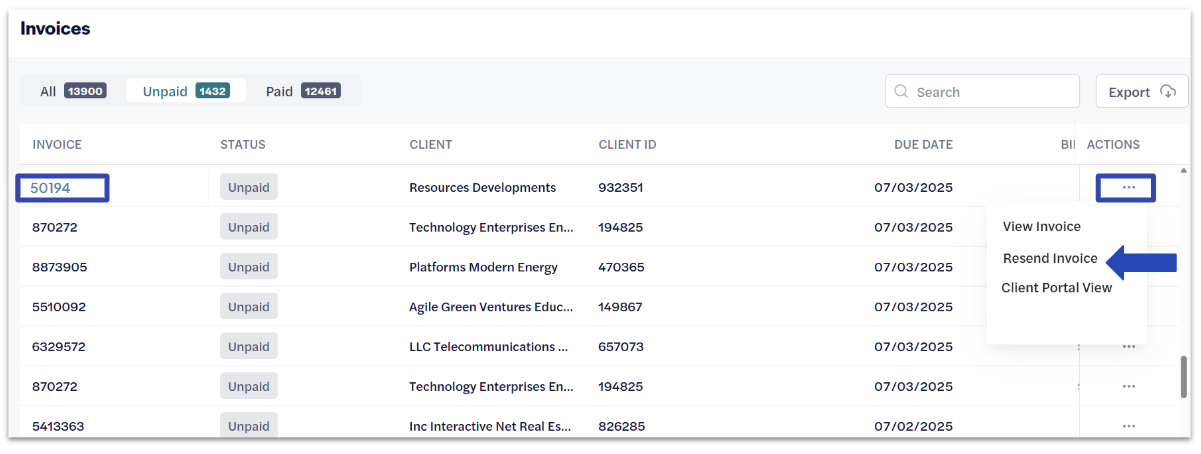Click the ACTIONS column header

tap(1113, 145)
